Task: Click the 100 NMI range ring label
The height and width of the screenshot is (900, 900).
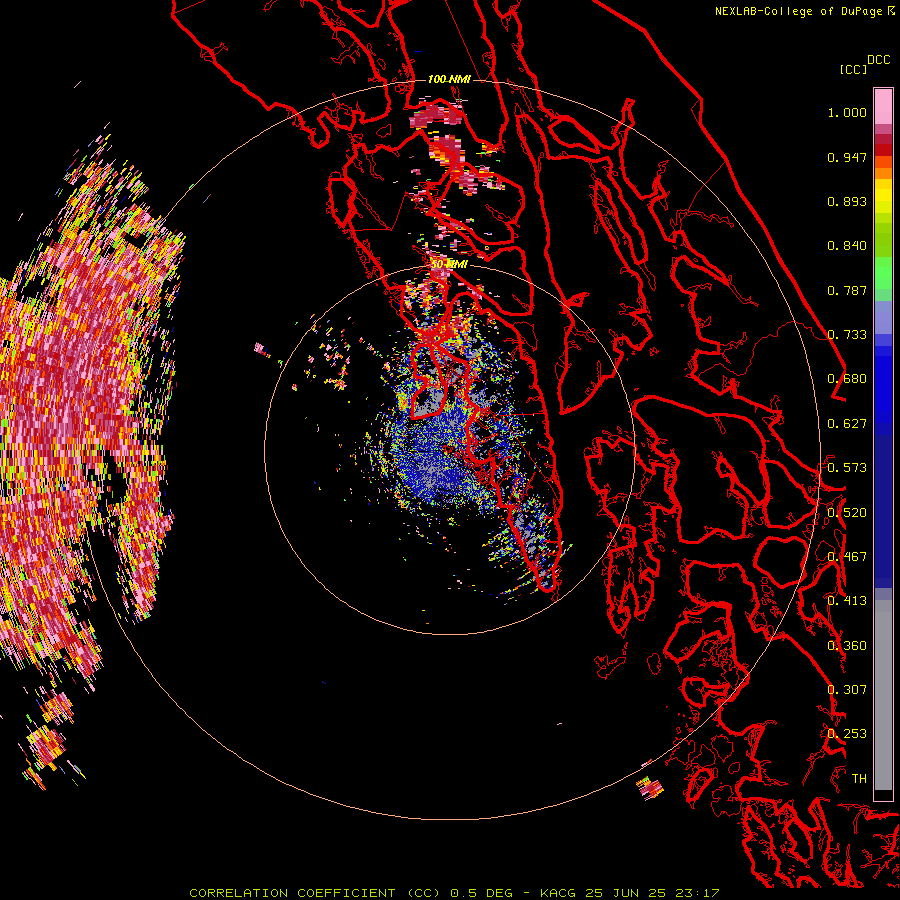Action: (x=449, y=79)
